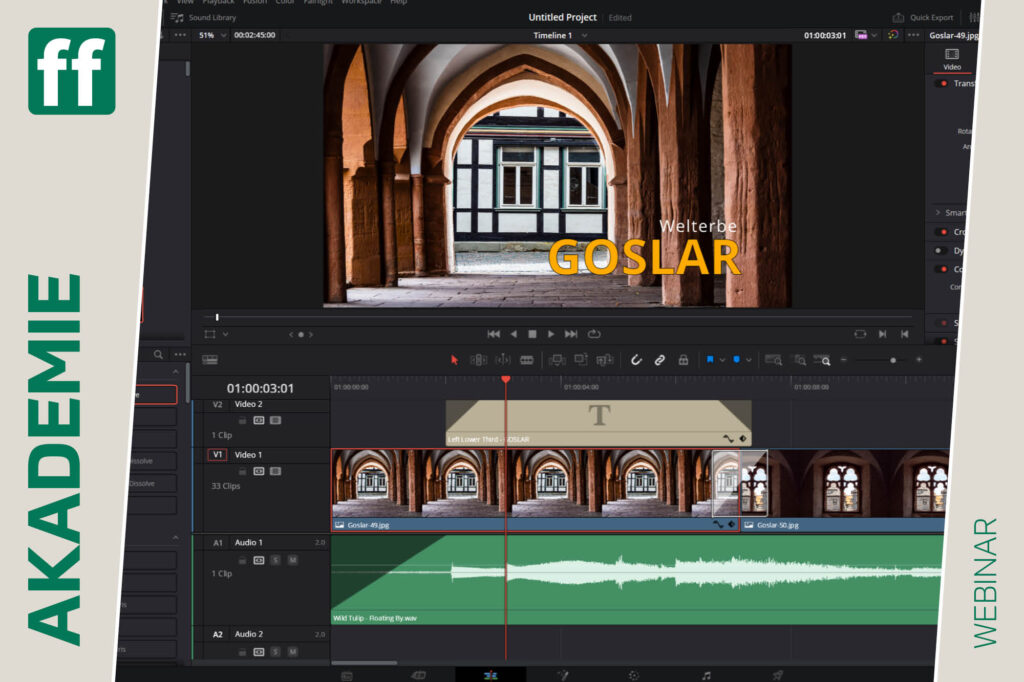Expand the transform overlay dropdown arrow
This screenshot has width=1024, height=682.
225,334
